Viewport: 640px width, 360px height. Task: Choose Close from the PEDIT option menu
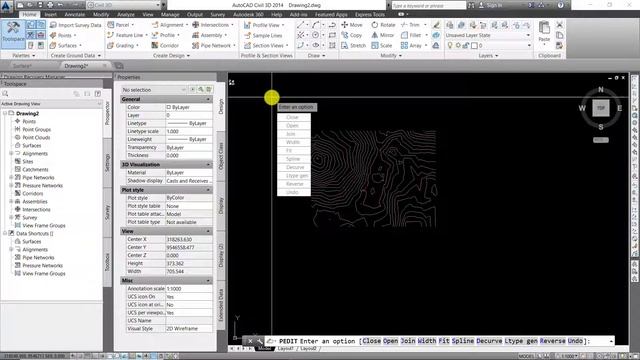click(292, 117)
